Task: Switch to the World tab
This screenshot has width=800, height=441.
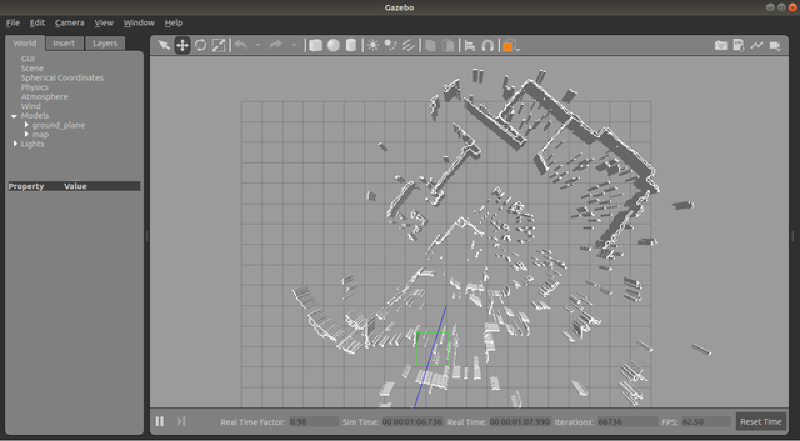Action: (x=25, y=43)
